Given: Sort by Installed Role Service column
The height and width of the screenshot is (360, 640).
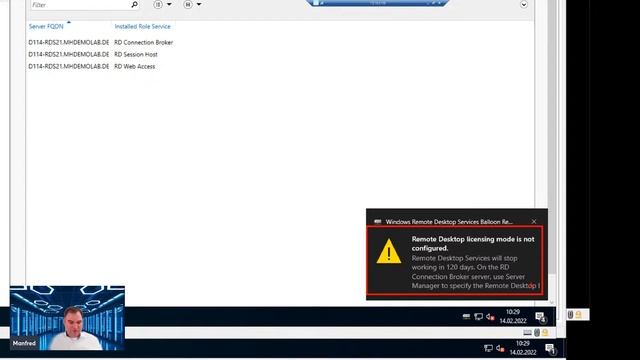Looking at the screenshot, I should click(x=142, y=27).
